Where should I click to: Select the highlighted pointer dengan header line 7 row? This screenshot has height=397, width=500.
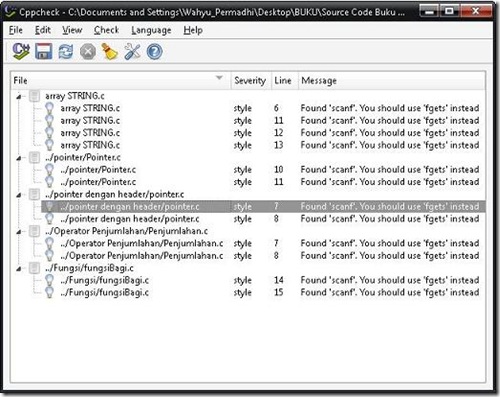263,207
